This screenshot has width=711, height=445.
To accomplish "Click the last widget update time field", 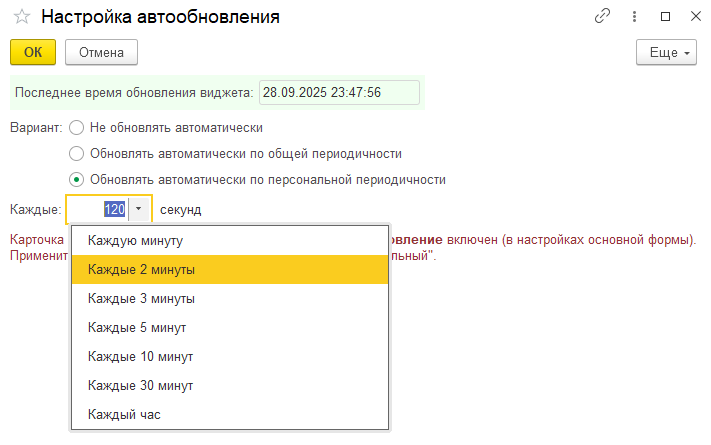I will [x=325, y=92].
